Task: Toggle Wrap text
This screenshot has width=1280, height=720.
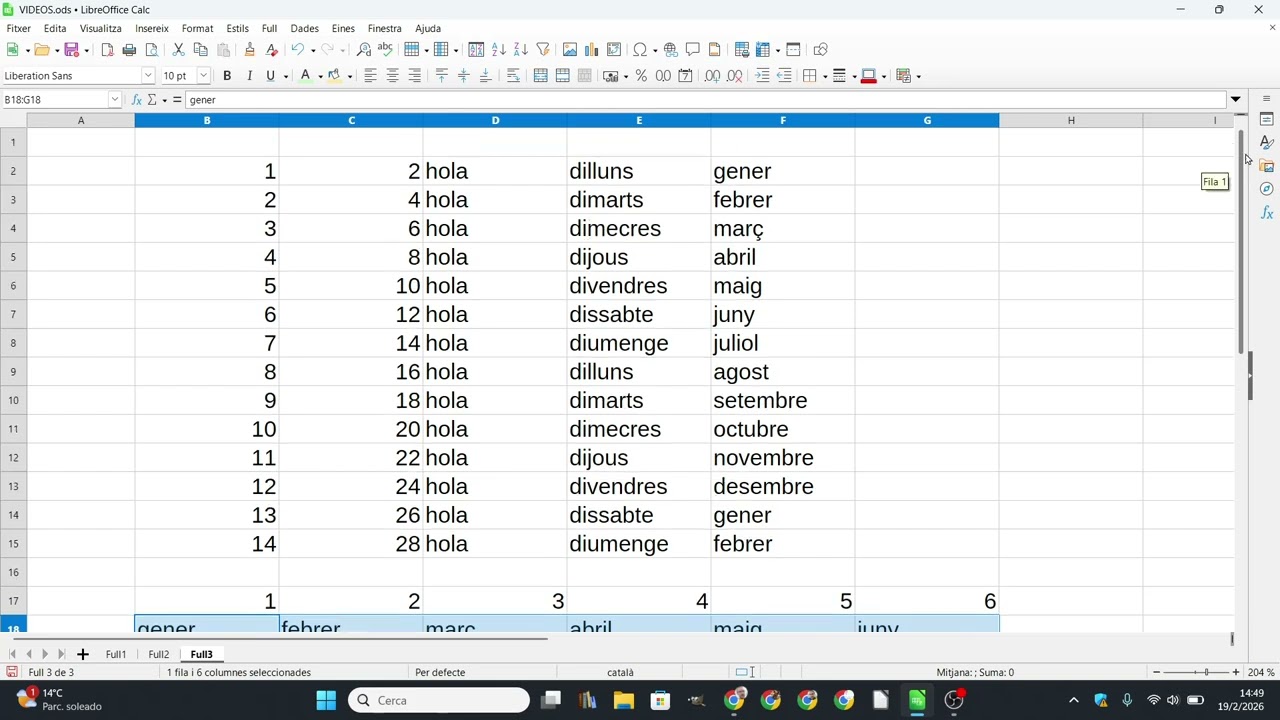Action: (x=513, y=76)
